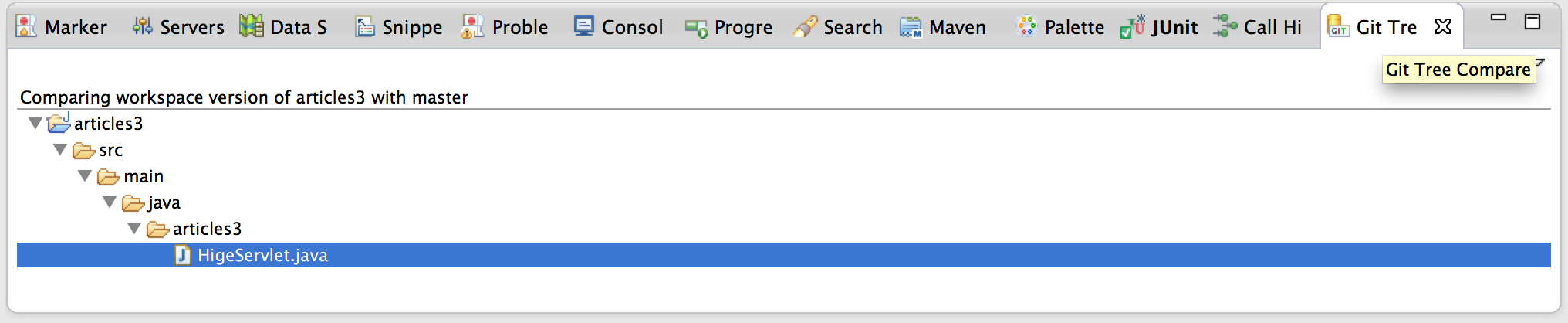Viewport: 1568px width, 323px height.
Task: Click the Servers view icon
Action: pos(142,26)
